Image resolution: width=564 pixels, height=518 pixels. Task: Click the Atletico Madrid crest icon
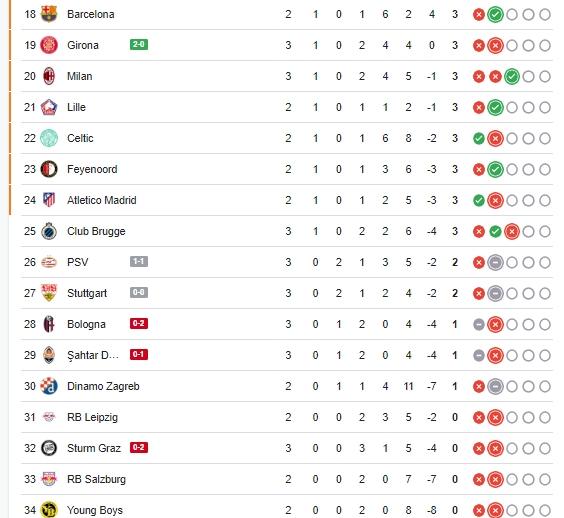point(49,200)
